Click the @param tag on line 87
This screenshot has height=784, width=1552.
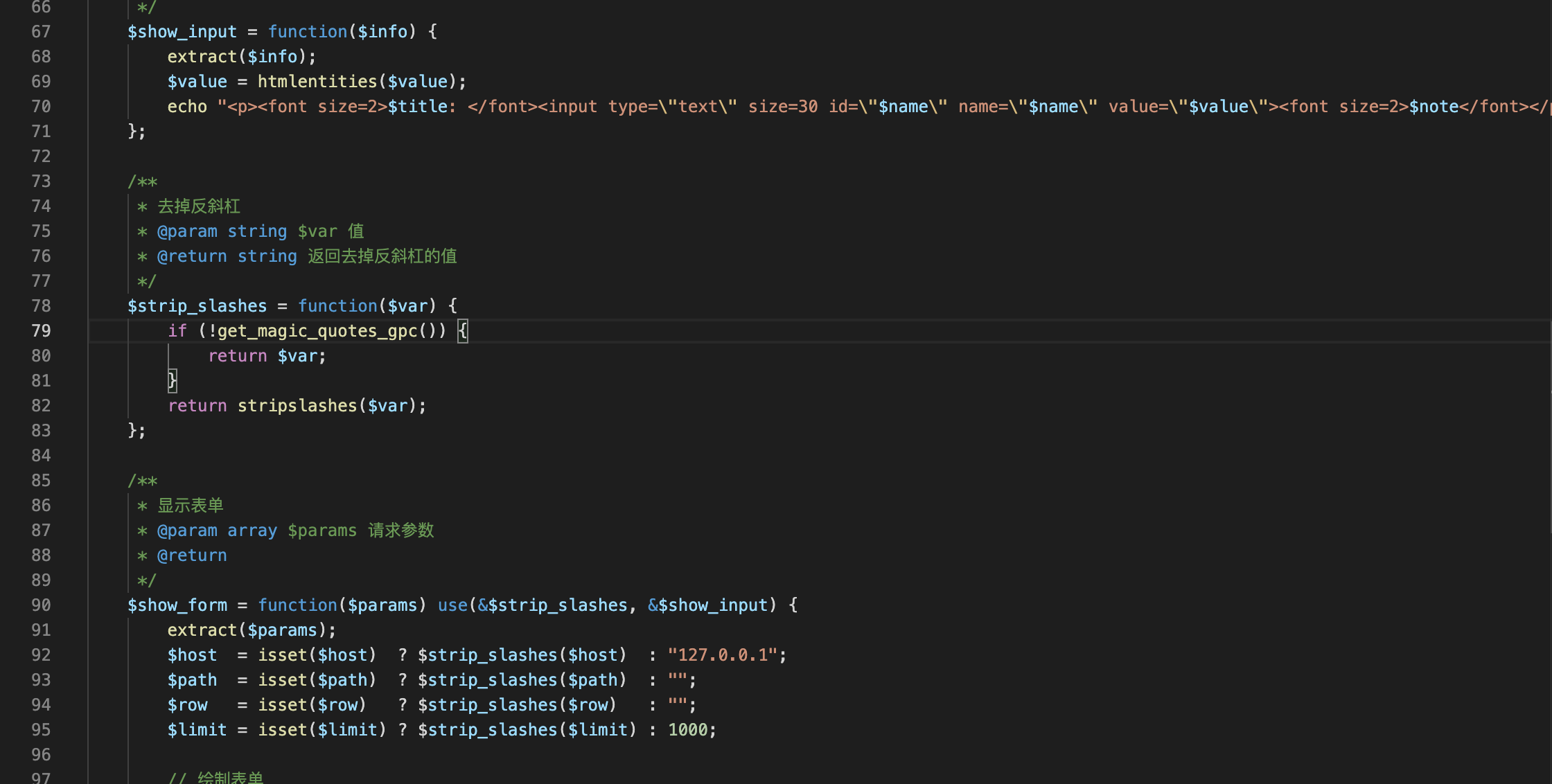click(187, 531)
